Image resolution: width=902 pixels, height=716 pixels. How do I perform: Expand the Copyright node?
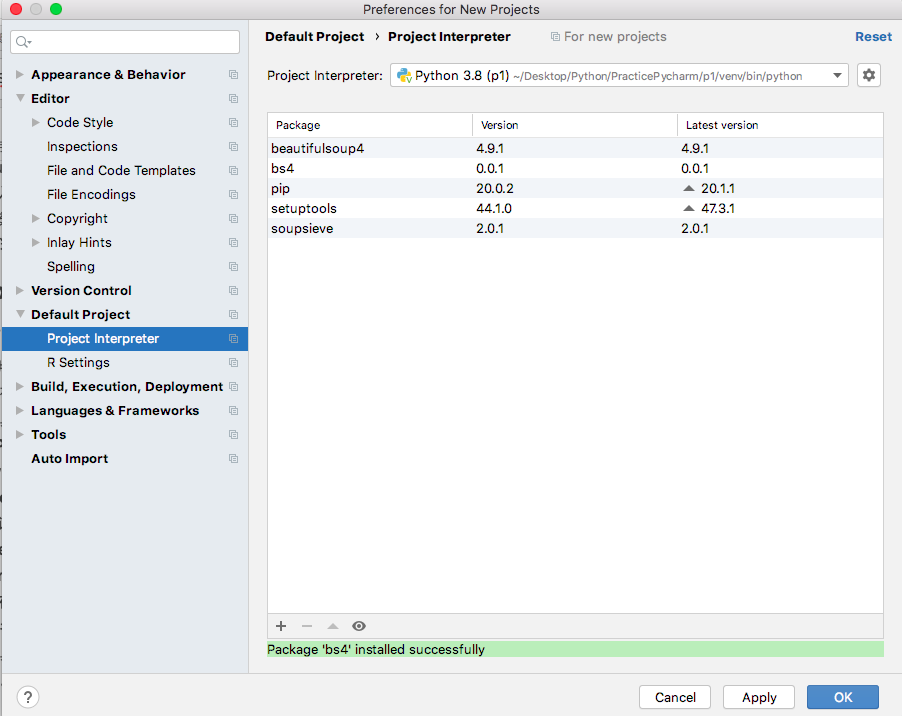pos(36,219)
